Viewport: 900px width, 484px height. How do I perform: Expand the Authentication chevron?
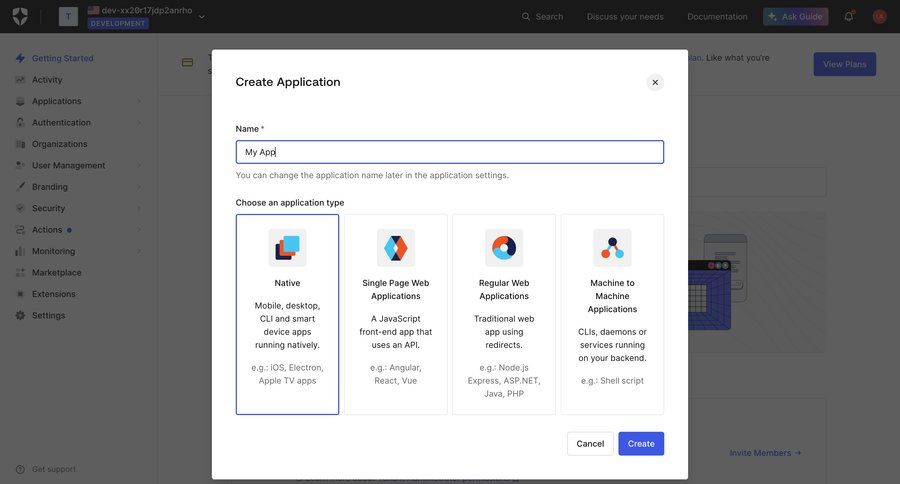pyautogui.click(x=139, y=122)
